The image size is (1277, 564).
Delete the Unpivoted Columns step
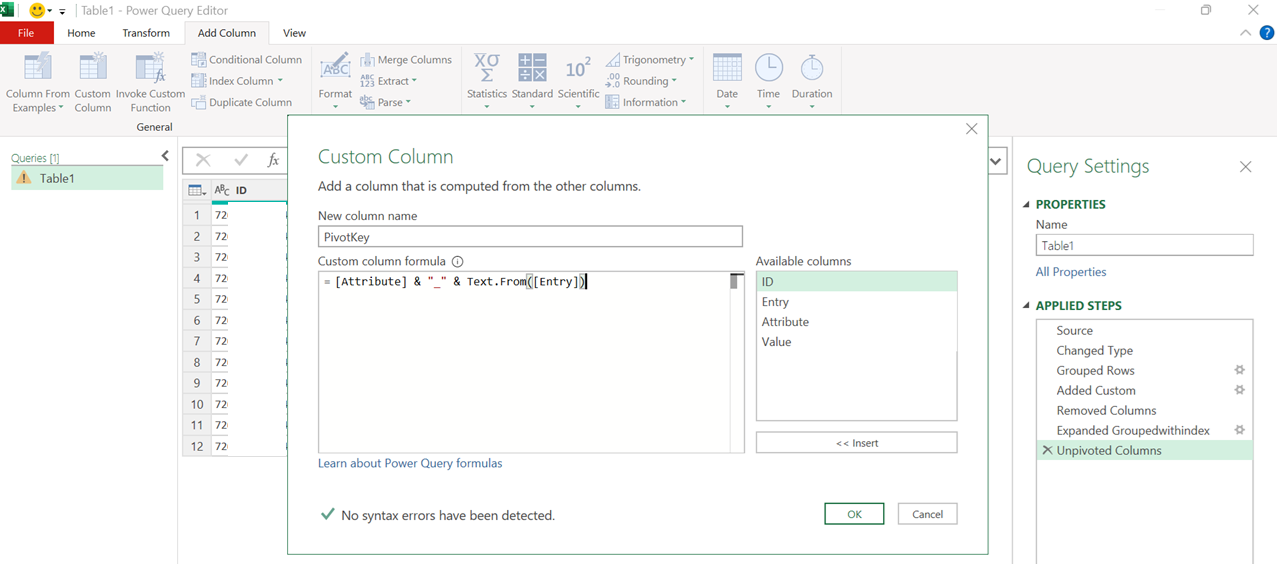1047,450
